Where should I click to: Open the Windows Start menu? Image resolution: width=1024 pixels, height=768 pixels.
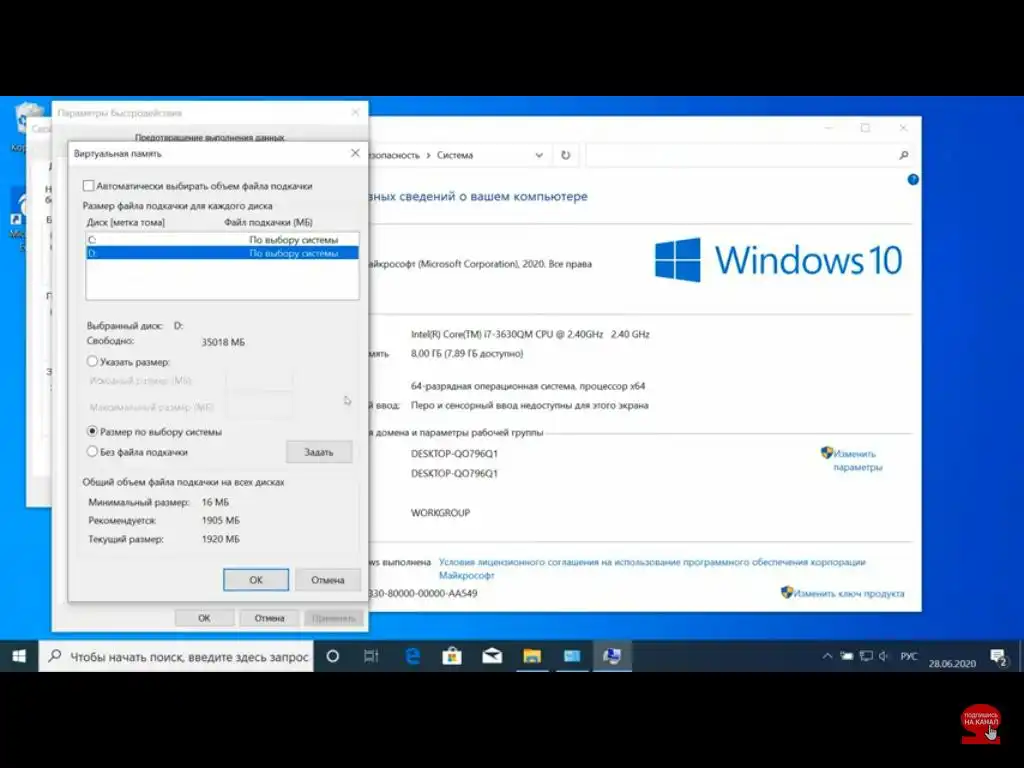coord(19,656)
